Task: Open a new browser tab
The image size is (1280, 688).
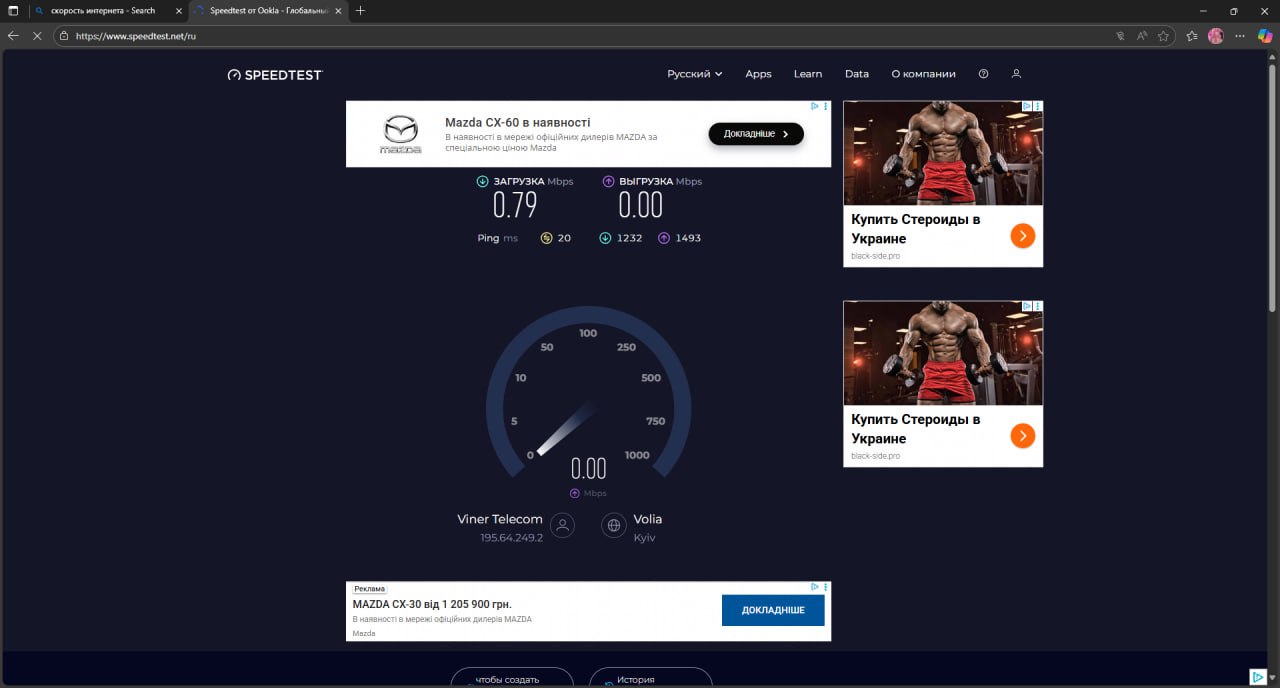Action: (x=360, y=11)
